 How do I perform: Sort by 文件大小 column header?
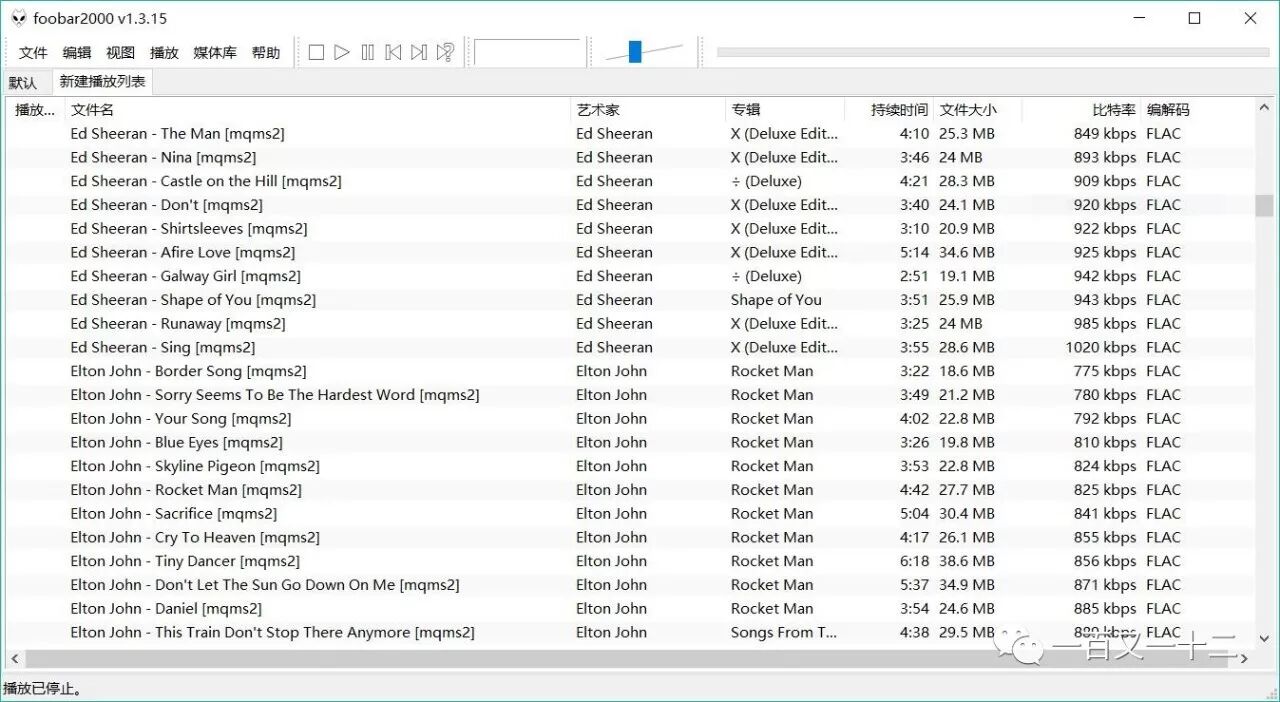[x=978, y=110]
